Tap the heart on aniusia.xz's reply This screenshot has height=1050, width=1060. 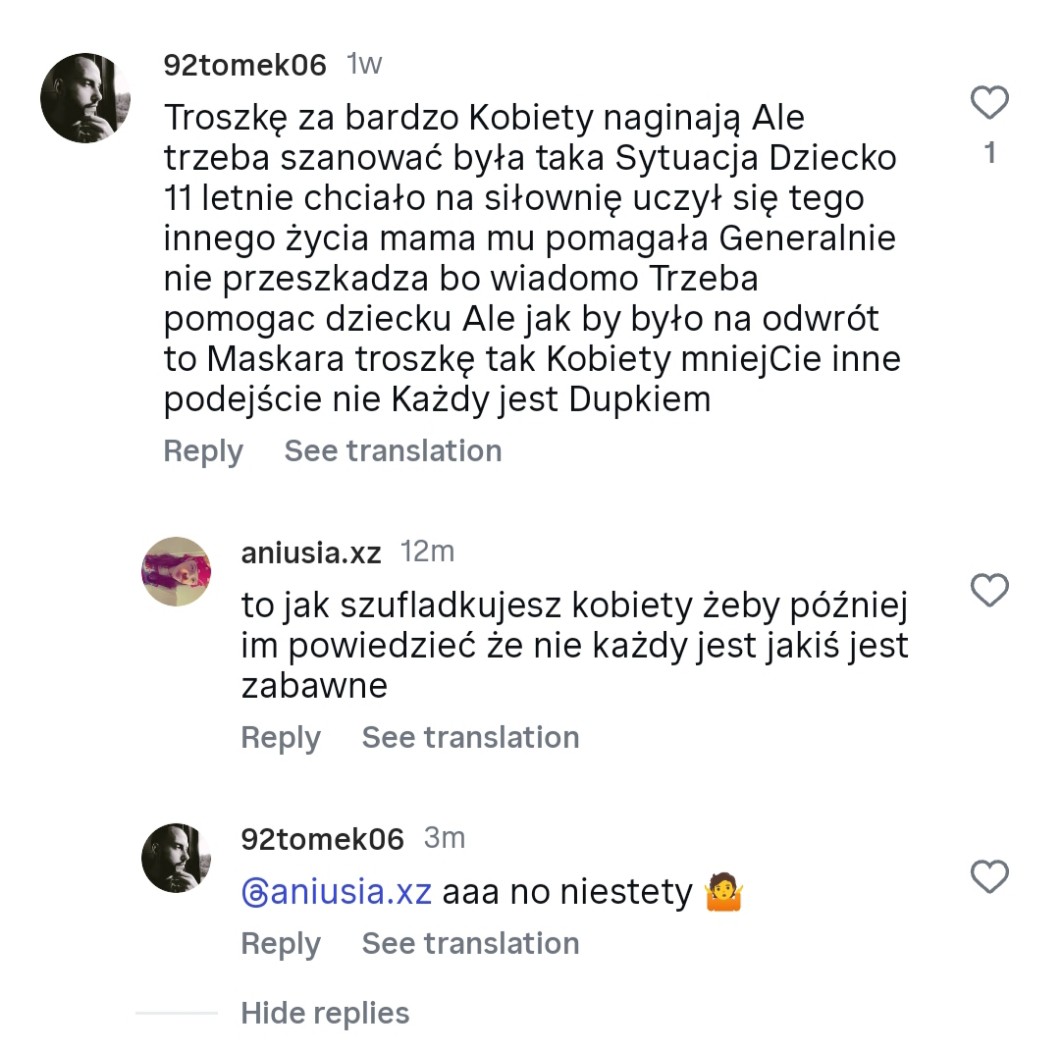(x=990, y=591)
